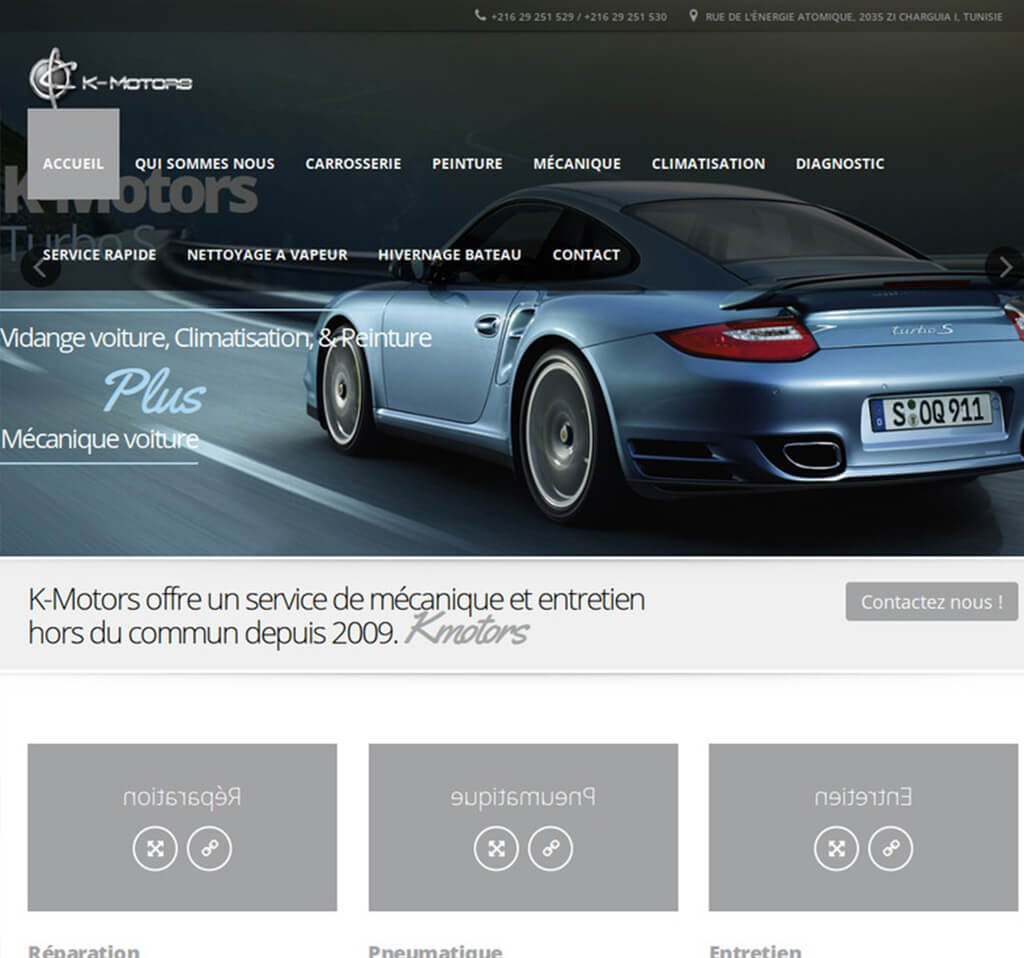1024x958 pixels.
Task: Go to Climatisation page
Action: [708, 163]
